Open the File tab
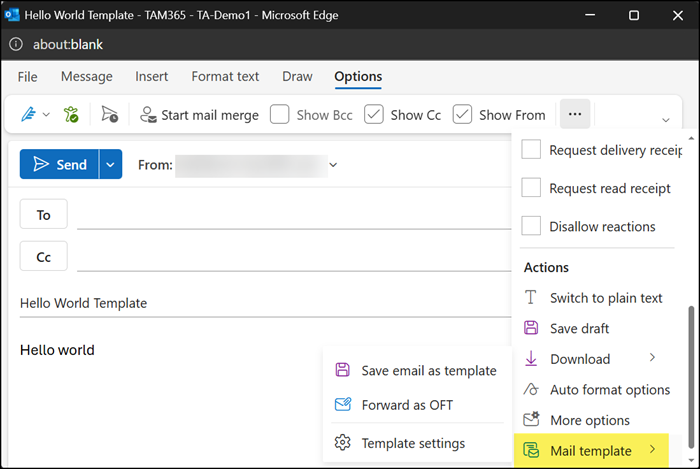Image resolution: width=700 pixels, height=469 pixels. click(x=27, y=77)
